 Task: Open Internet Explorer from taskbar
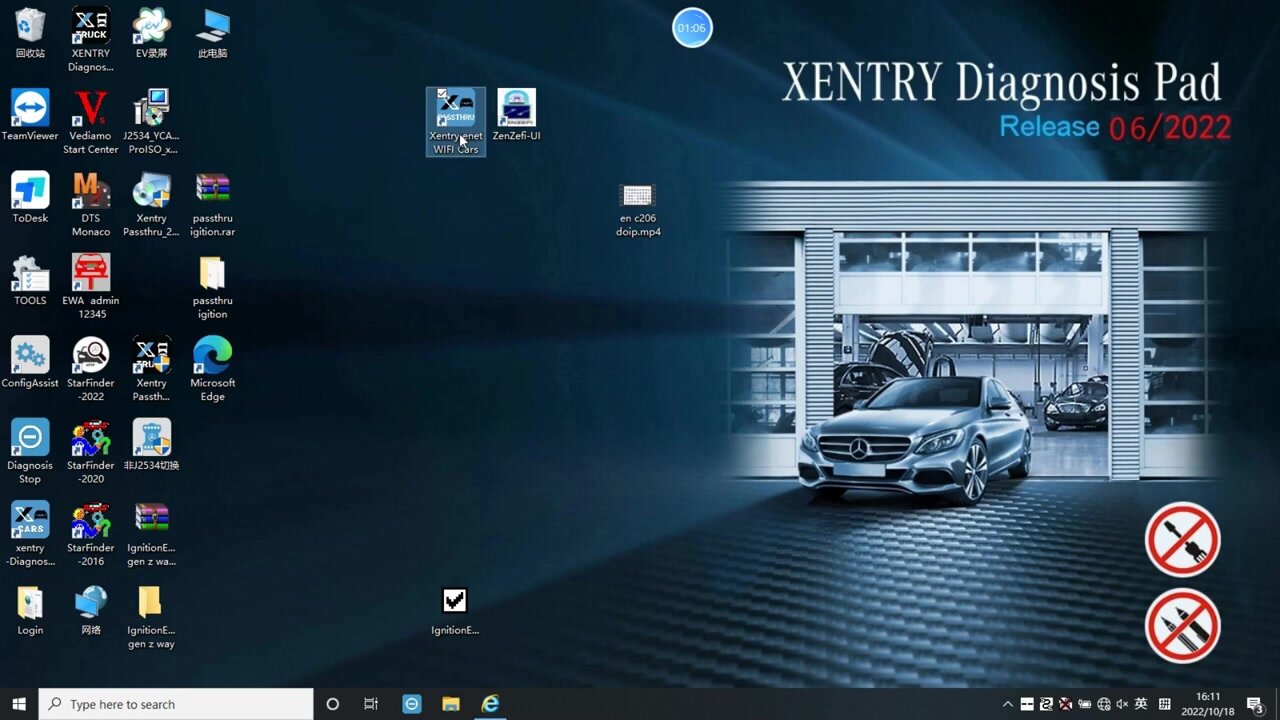(x=490, y=704)
